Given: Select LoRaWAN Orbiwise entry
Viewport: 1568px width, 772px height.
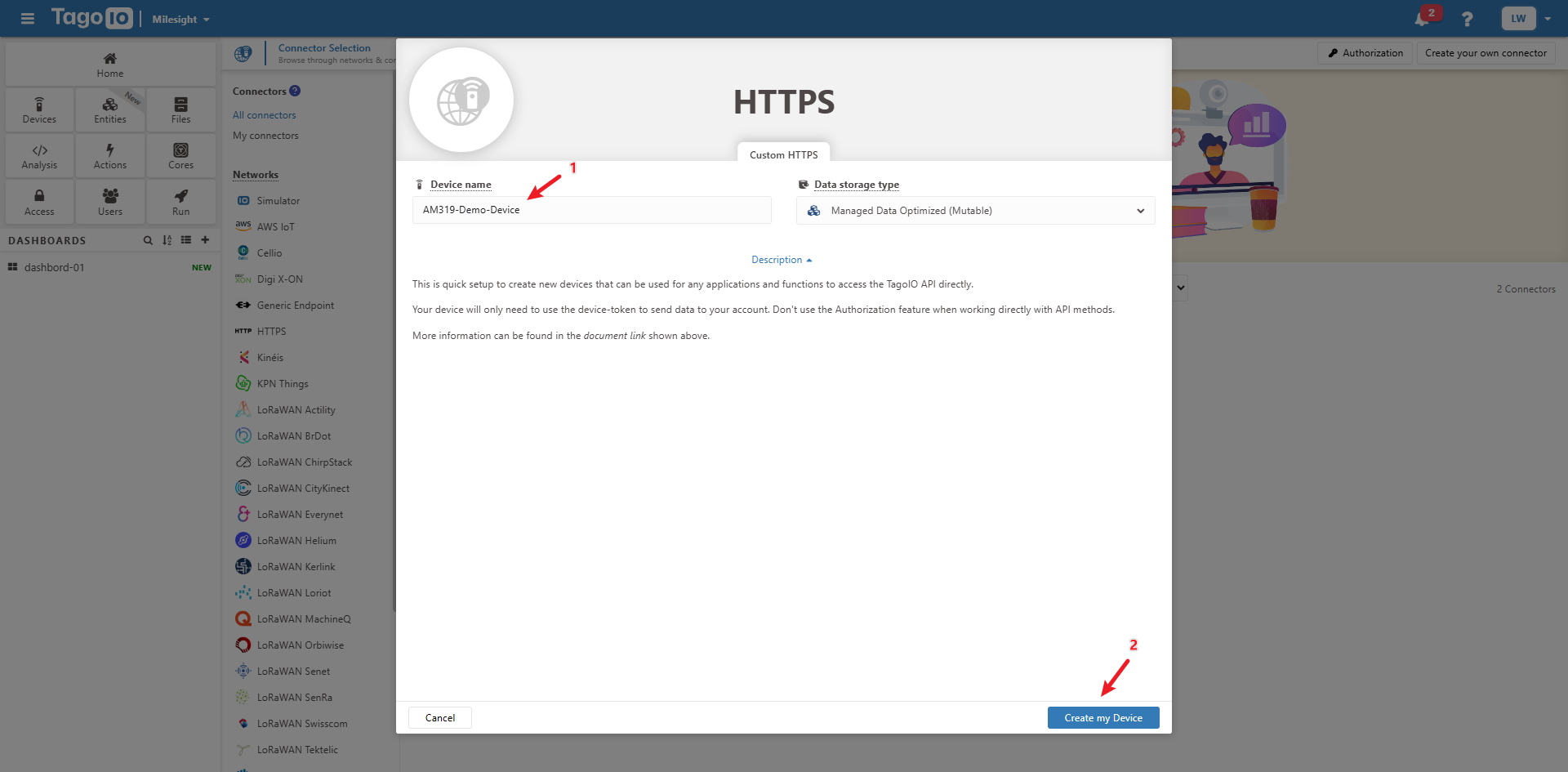Looking at the screenshot, I should click(x=301, y=645).
